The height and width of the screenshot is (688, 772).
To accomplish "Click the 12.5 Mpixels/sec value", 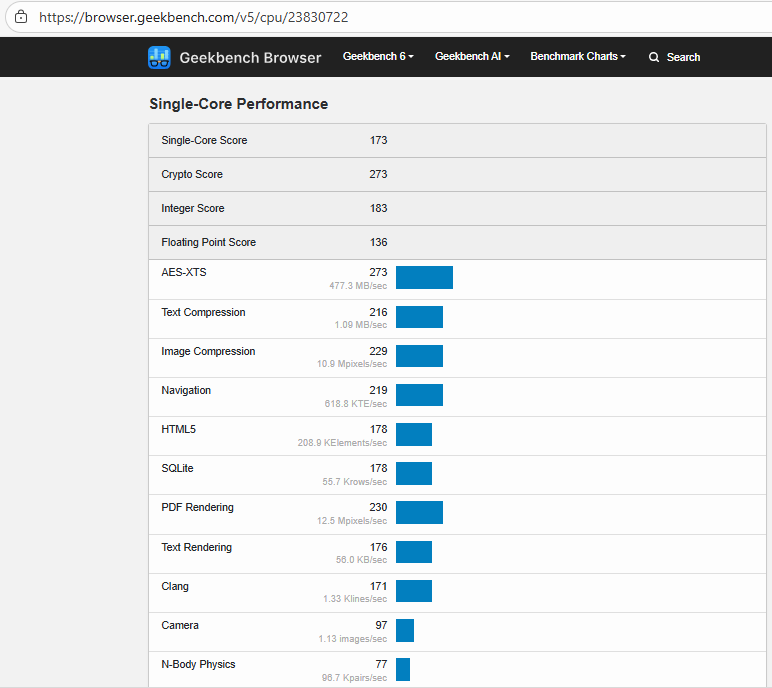I will click(352, 521).
